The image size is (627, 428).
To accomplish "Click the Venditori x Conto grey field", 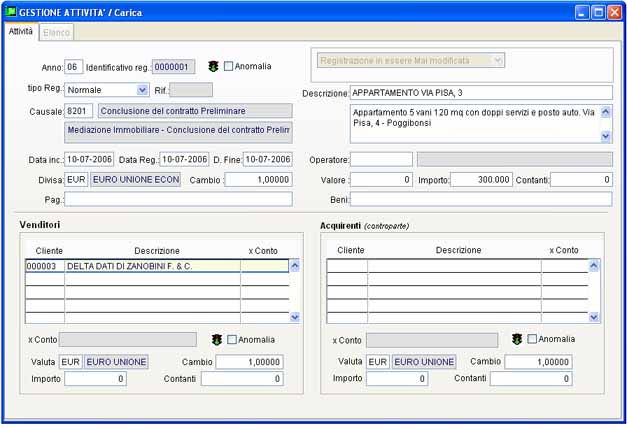I will tap(128, 340).
